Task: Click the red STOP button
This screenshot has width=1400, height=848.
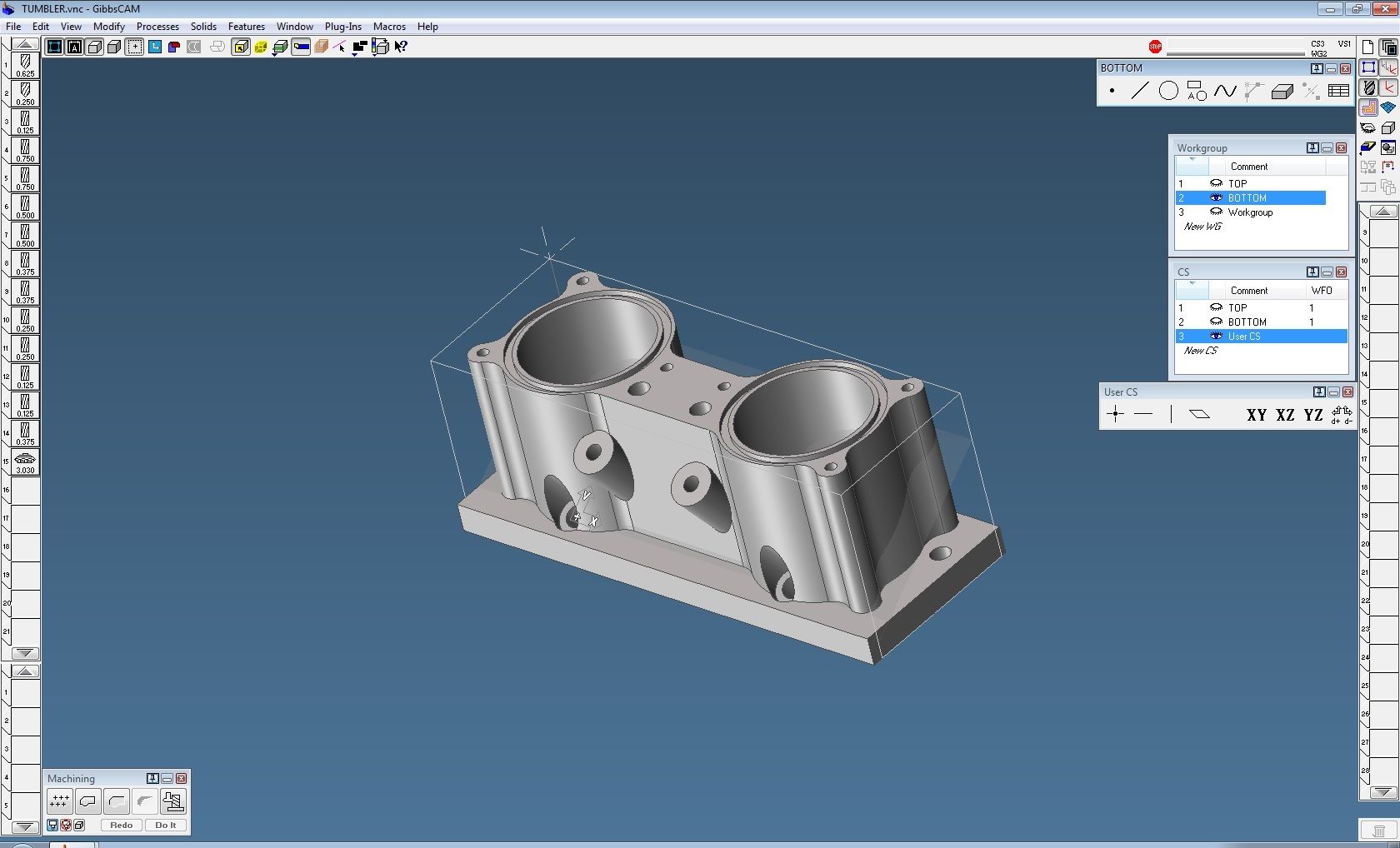Action: (1155, 47)
